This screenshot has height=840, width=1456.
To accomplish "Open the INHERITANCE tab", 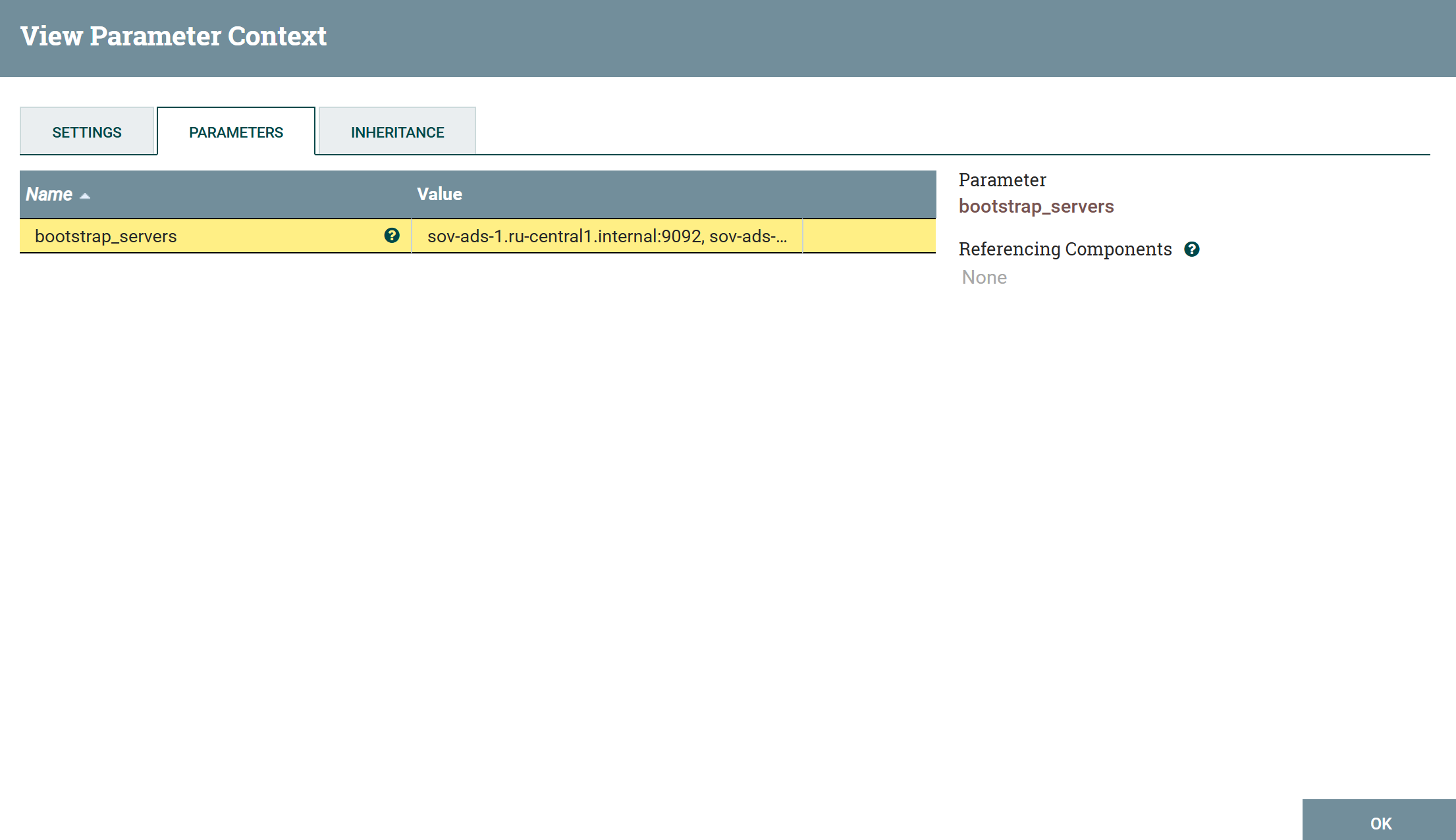I will pos(396,131).
